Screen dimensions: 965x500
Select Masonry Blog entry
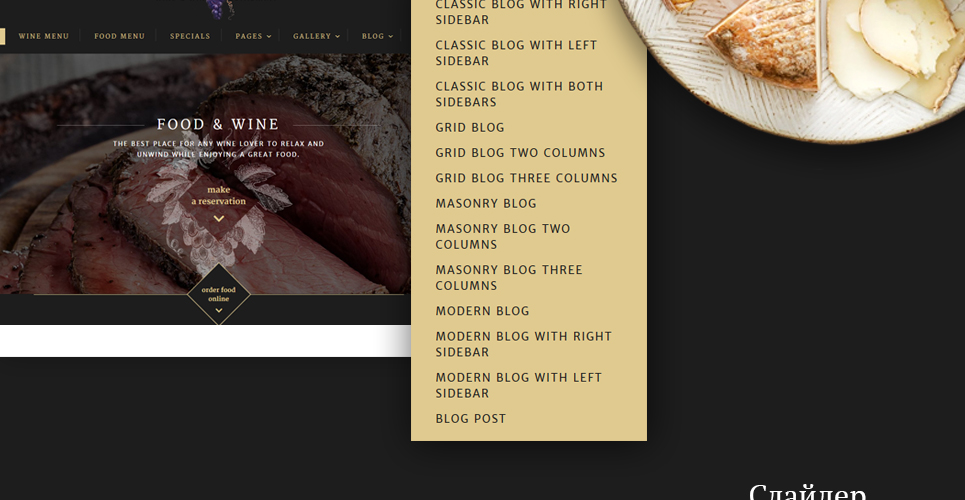[x=486, y=203]
